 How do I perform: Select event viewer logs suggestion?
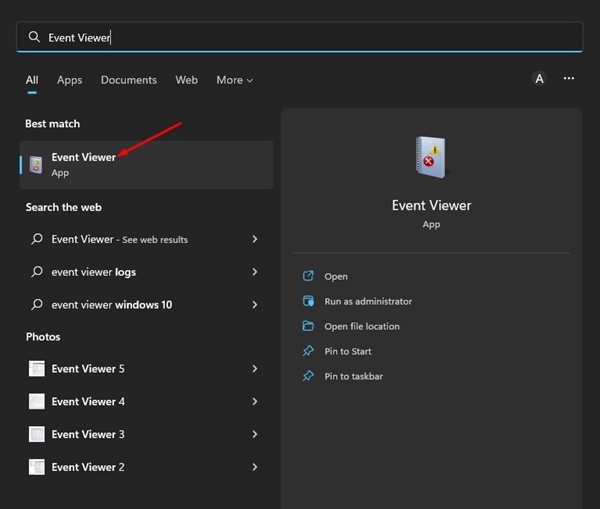(147, 272)
